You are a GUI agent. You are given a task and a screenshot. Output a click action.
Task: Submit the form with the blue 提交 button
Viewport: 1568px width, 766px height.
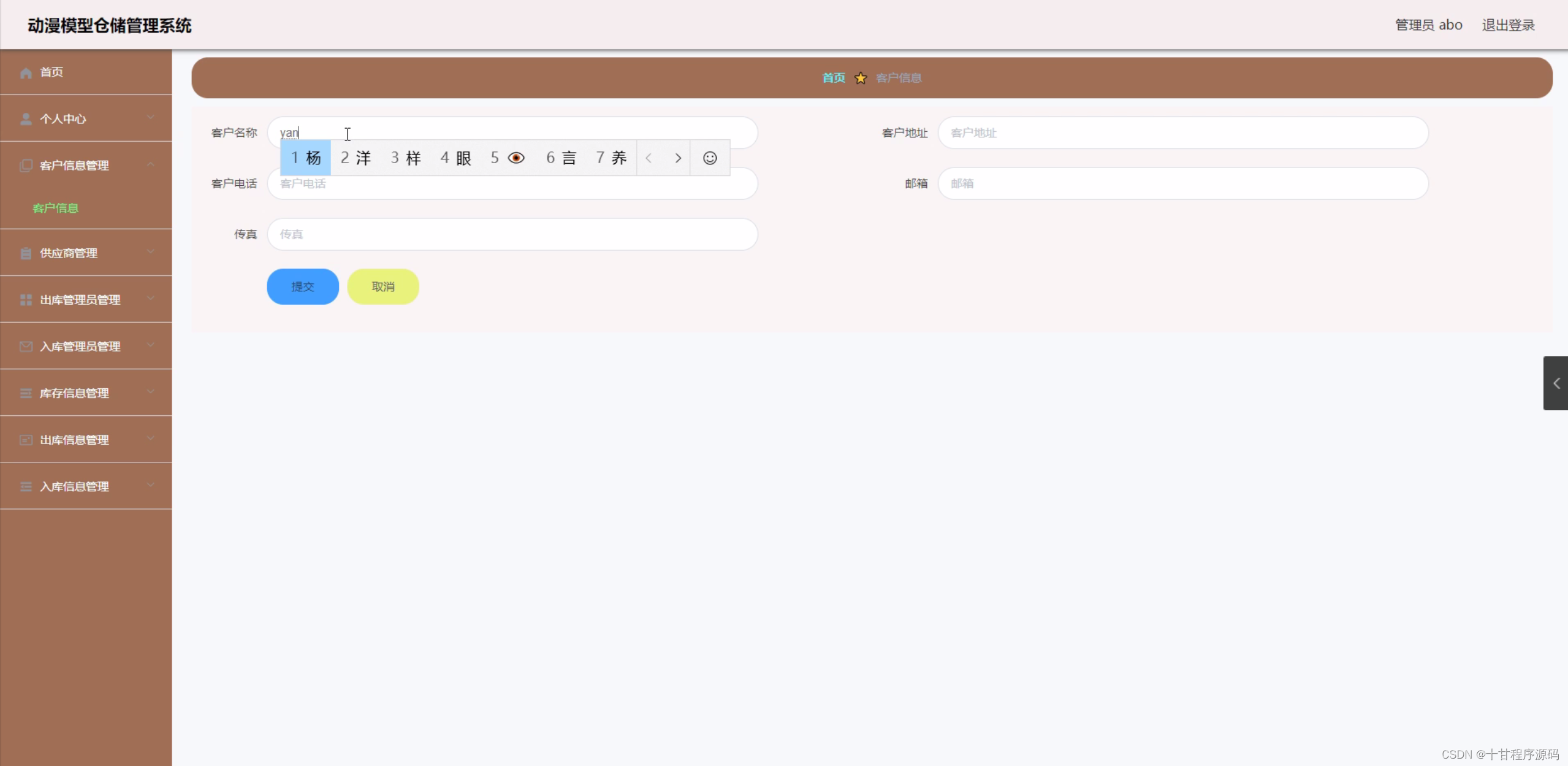tap(303, 286)
